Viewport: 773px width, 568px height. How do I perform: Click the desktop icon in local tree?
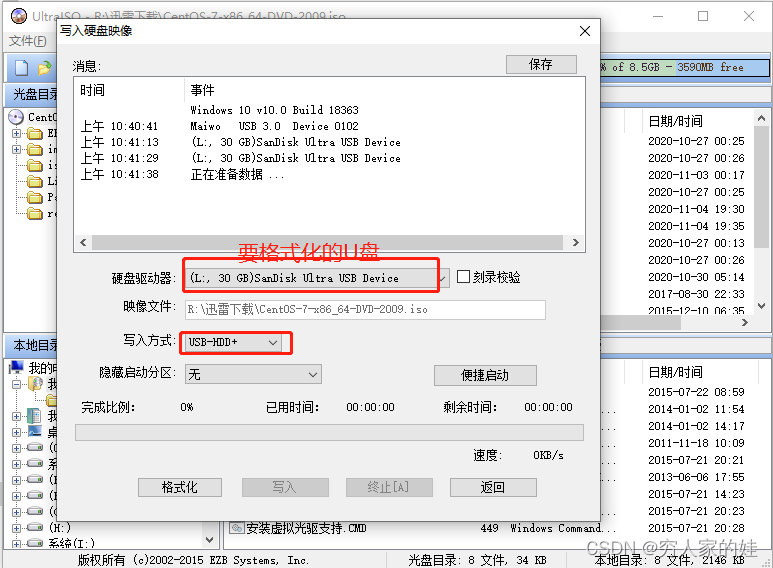point(35,432)
